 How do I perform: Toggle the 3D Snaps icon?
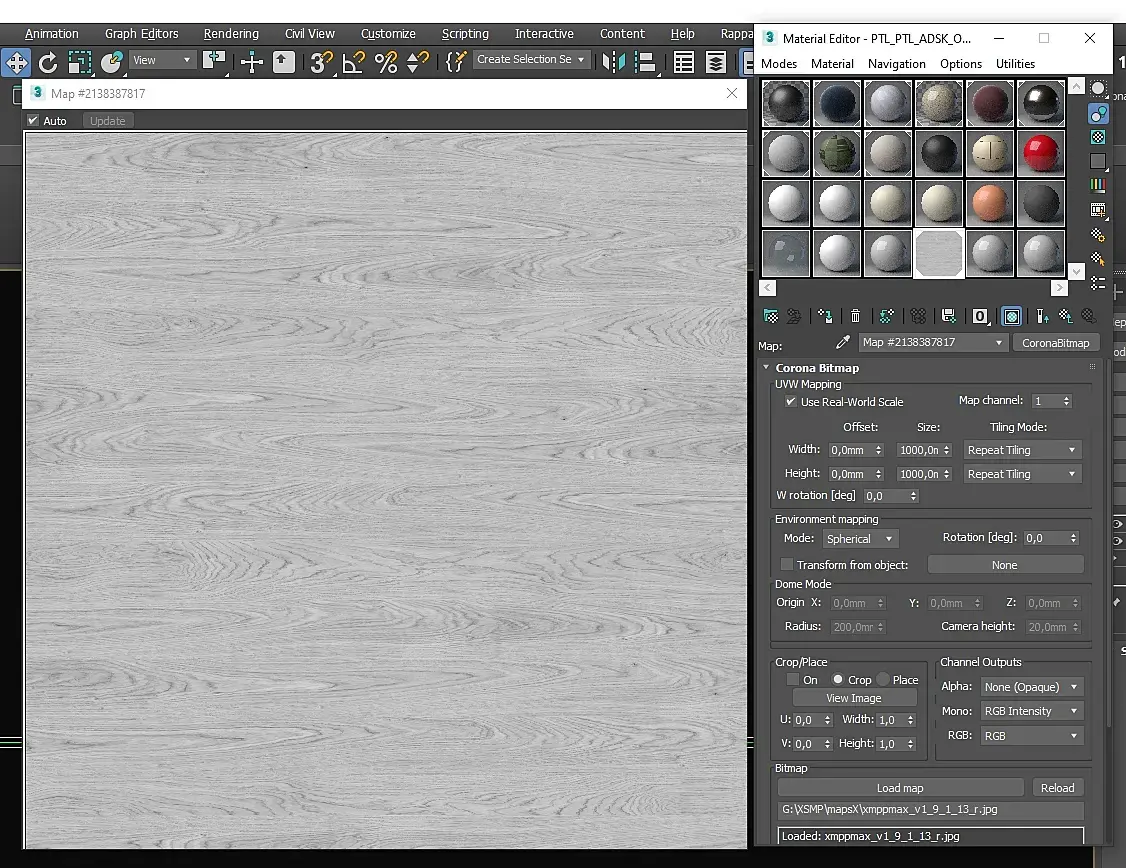click(320, 62)
